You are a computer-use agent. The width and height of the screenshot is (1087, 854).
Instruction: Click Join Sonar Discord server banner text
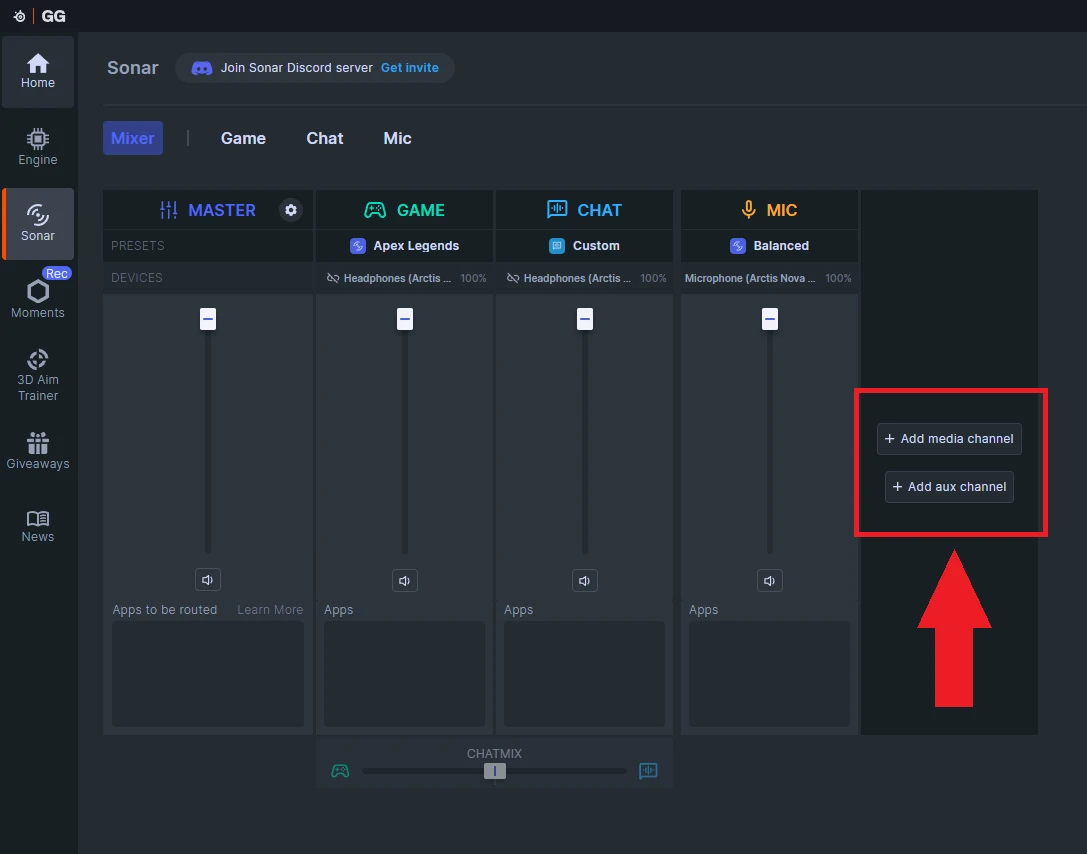[x=297, y=68]
